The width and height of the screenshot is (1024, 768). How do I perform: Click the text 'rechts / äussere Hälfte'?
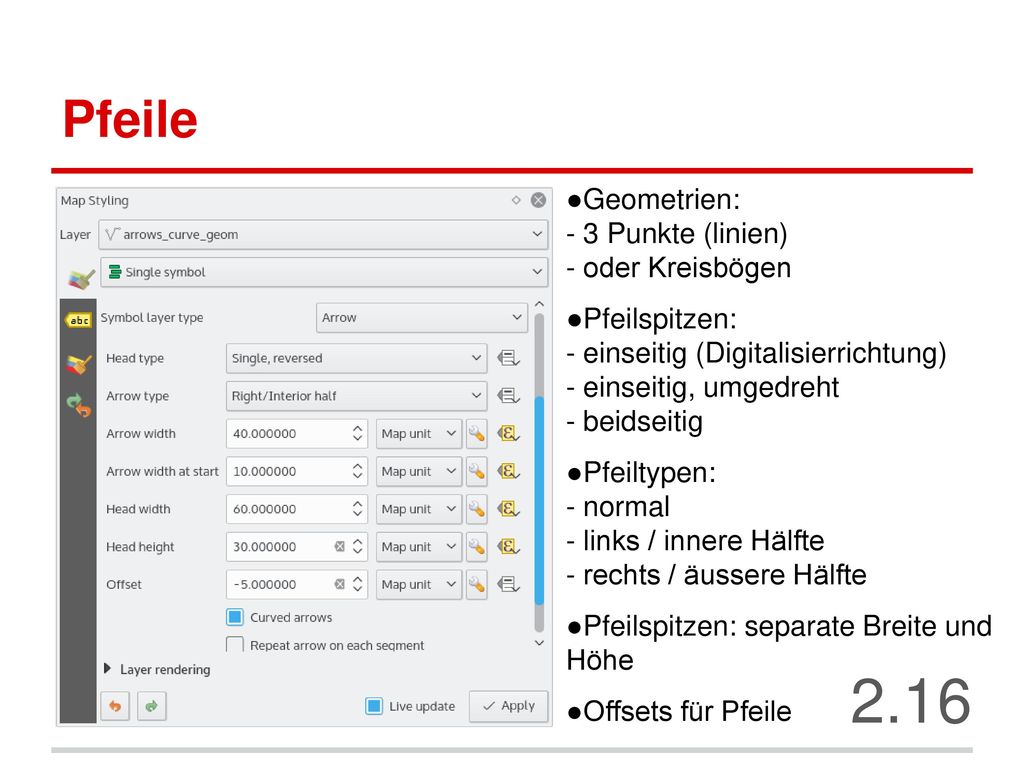[x=724, y=575]
